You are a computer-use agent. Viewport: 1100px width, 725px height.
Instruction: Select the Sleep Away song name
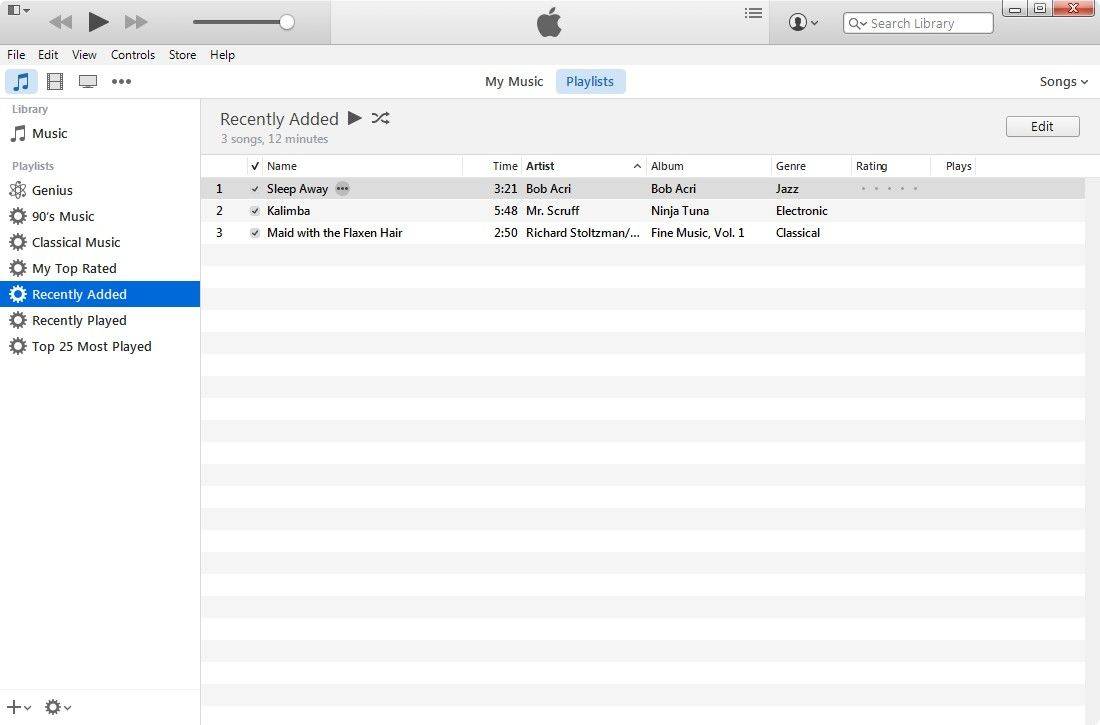pyautogui.click(x=297, y=189)
